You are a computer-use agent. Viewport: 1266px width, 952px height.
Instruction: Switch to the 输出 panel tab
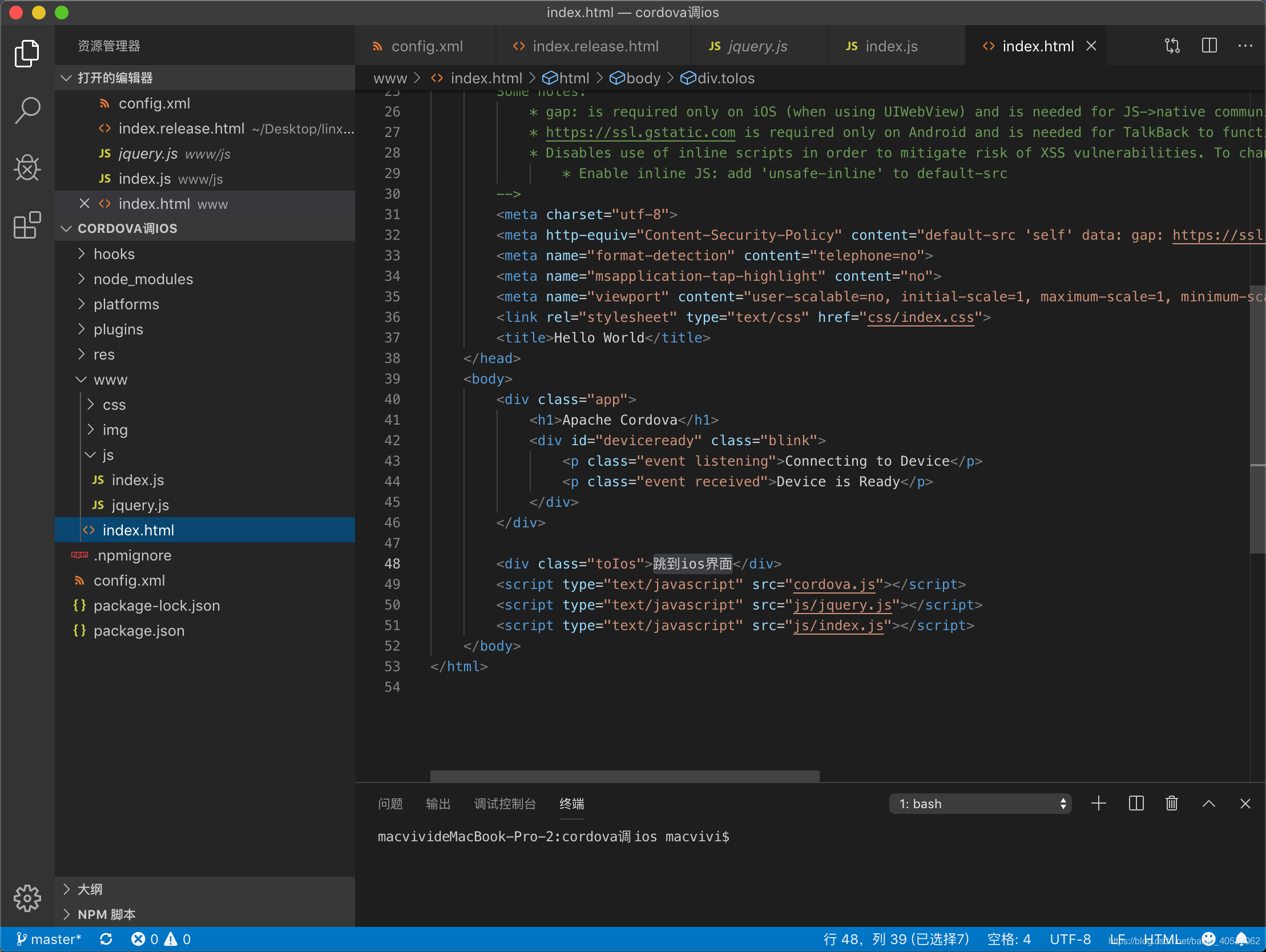click(x=438, y=803)
